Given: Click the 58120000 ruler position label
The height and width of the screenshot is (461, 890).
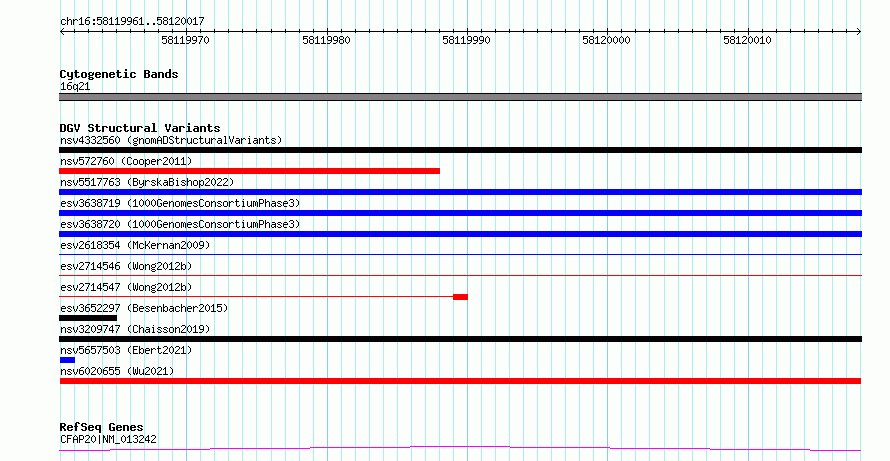Looking at the screenshot, I should coord(607,40).
